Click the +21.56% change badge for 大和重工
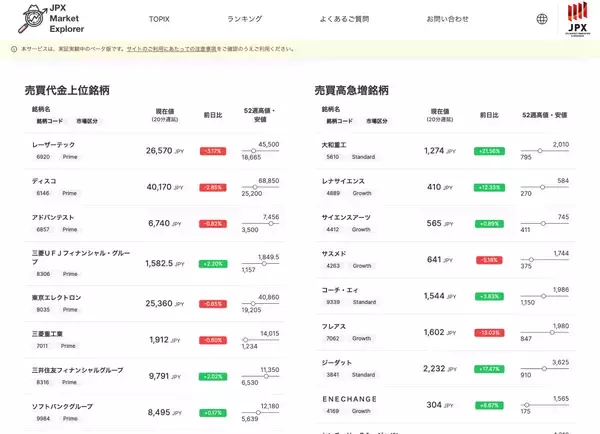The height and width of the screenshot is (434, 600). pyautogui.click(x=489, y=151)
